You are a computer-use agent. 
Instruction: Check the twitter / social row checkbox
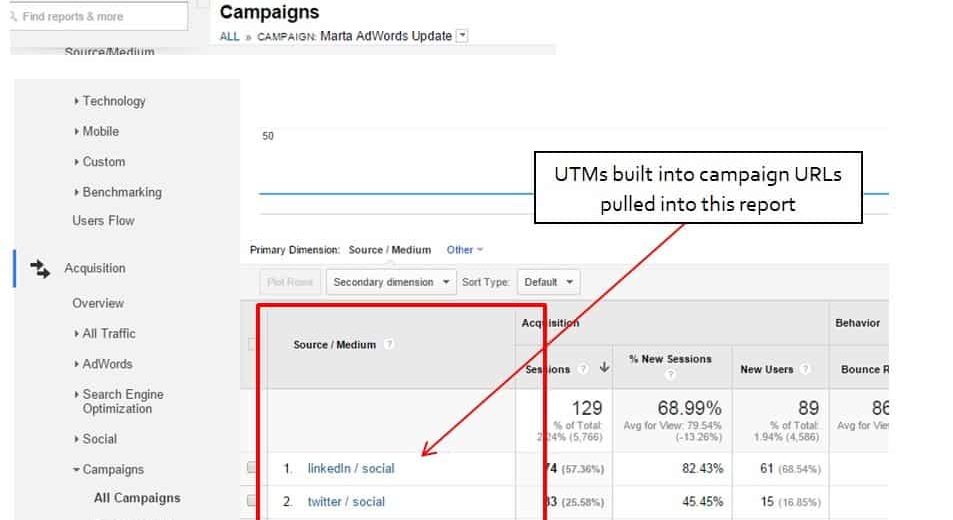(x=252, y=502)
